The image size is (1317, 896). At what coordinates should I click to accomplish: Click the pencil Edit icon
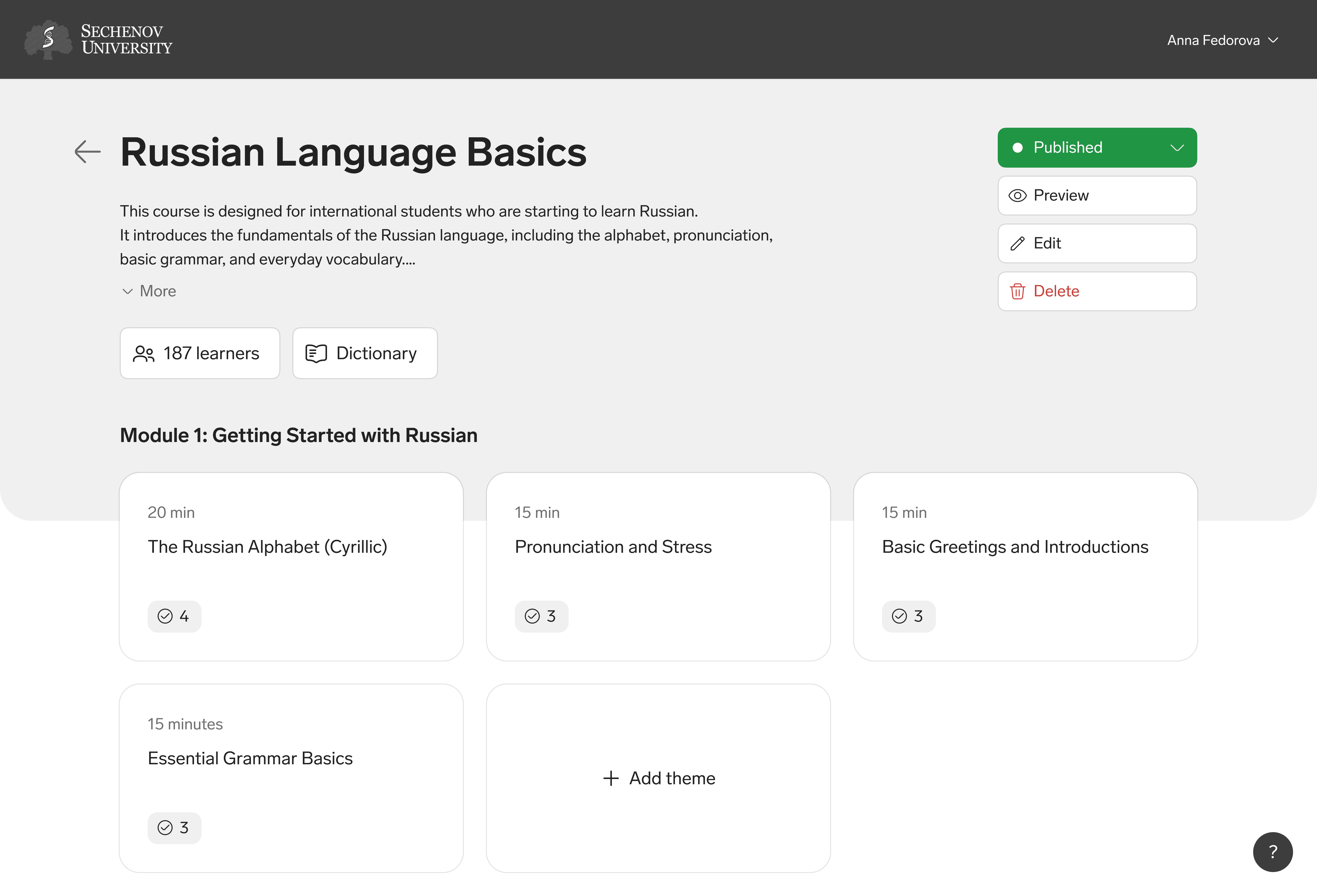(x=1017, y=244)
